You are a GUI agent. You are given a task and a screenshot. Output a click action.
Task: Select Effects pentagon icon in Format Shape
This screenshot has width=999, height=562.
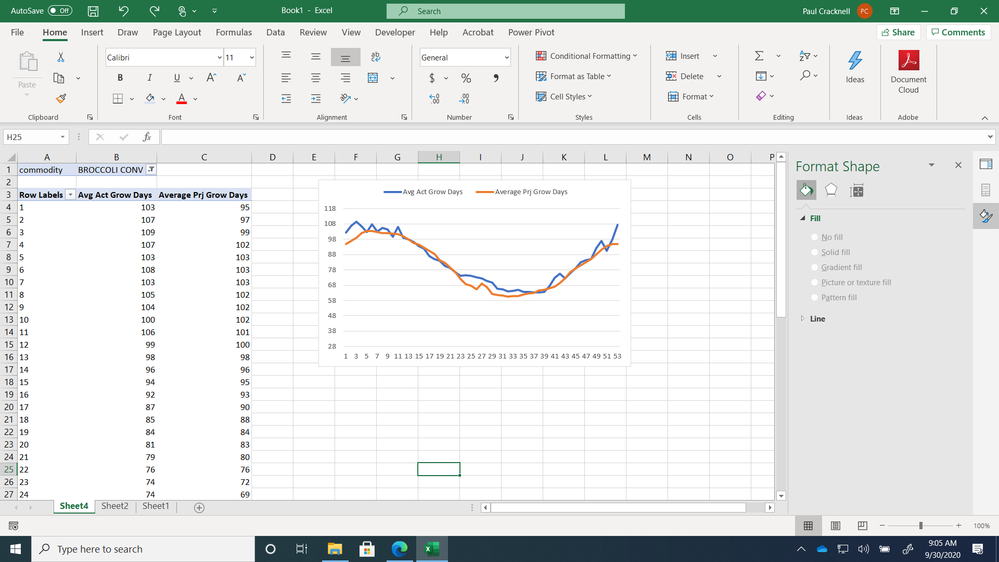831,190
